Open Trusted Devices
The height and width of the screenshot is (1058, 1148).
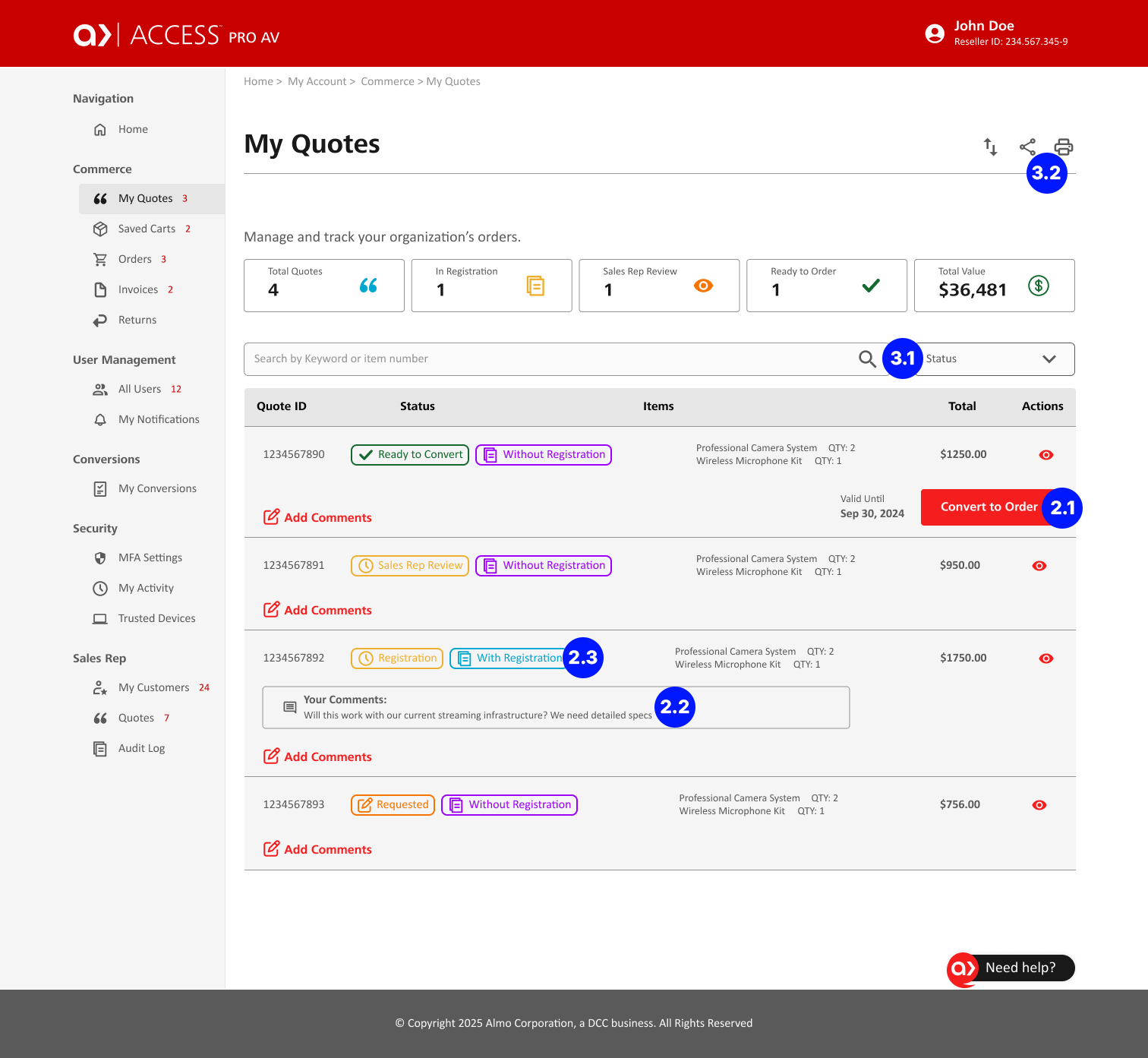click(156, 618)
